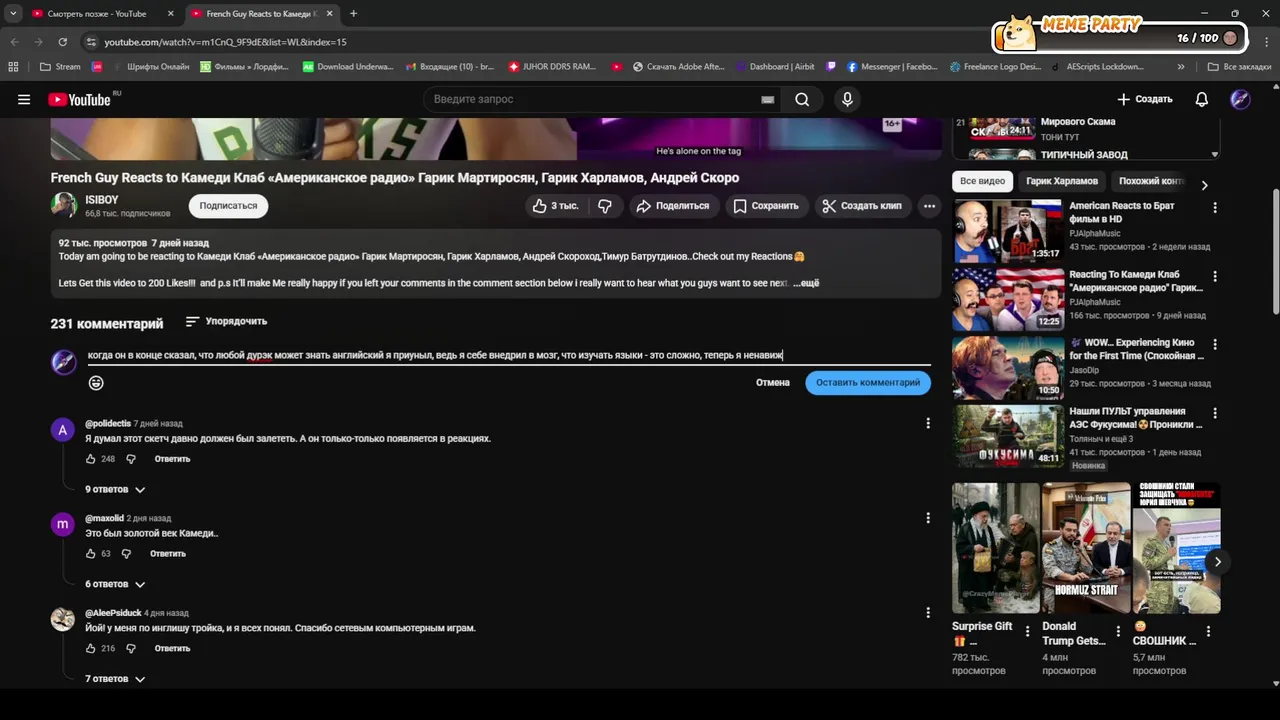
Task: Open the @polidectis commenter profile link
Action: tap(108, 423)
